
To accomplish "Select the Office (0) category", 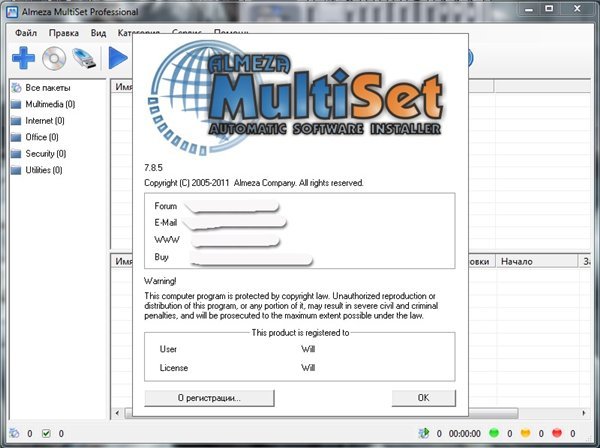I will pos(42,137).
